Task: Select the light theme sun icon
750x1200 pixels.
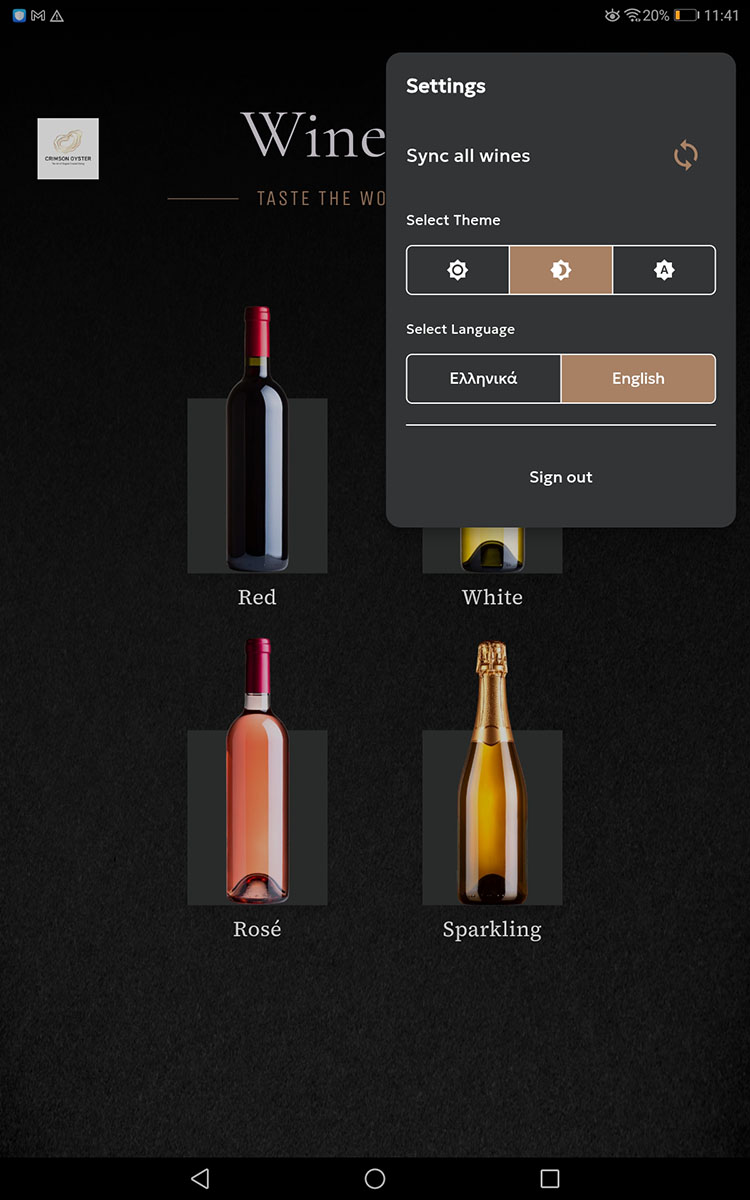Action: point(458,270)
